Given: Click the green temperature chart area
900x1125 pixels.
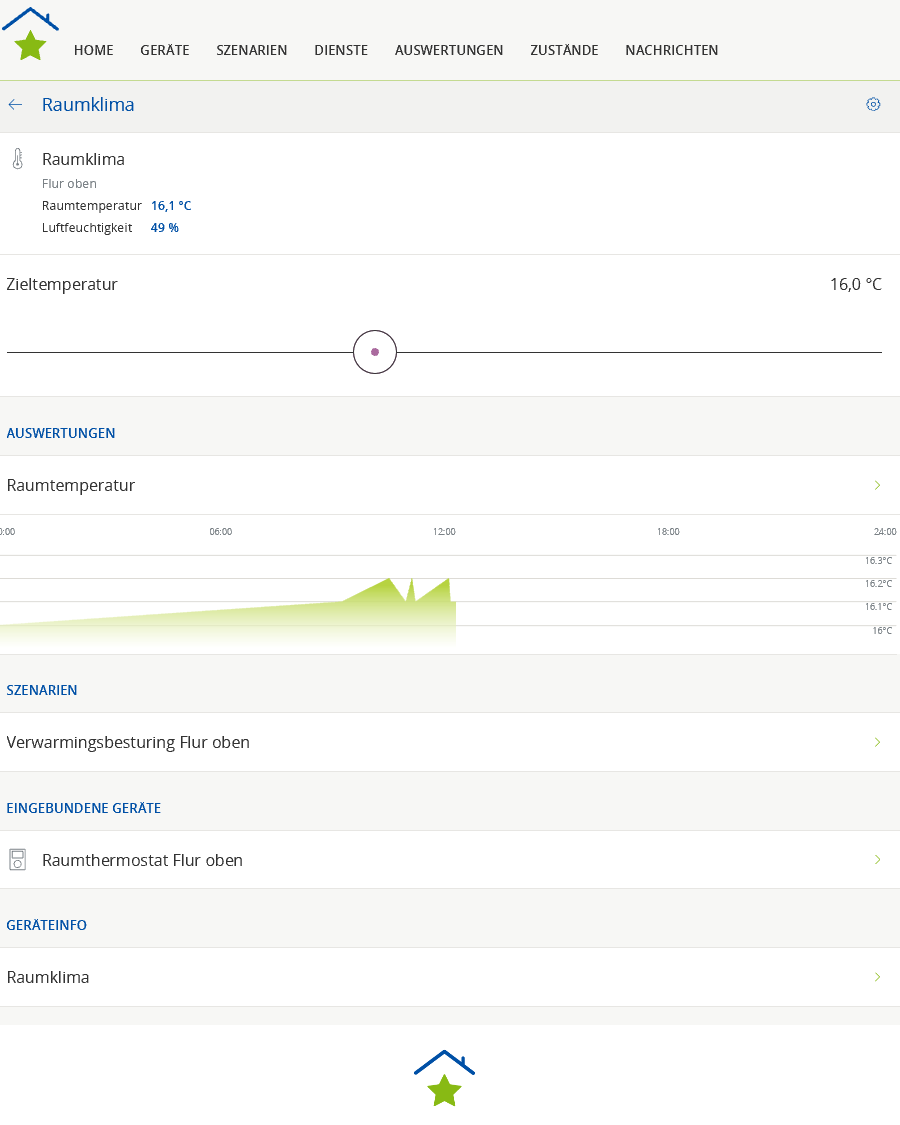Looking at the screenshot, I should (x=300, y=620).
